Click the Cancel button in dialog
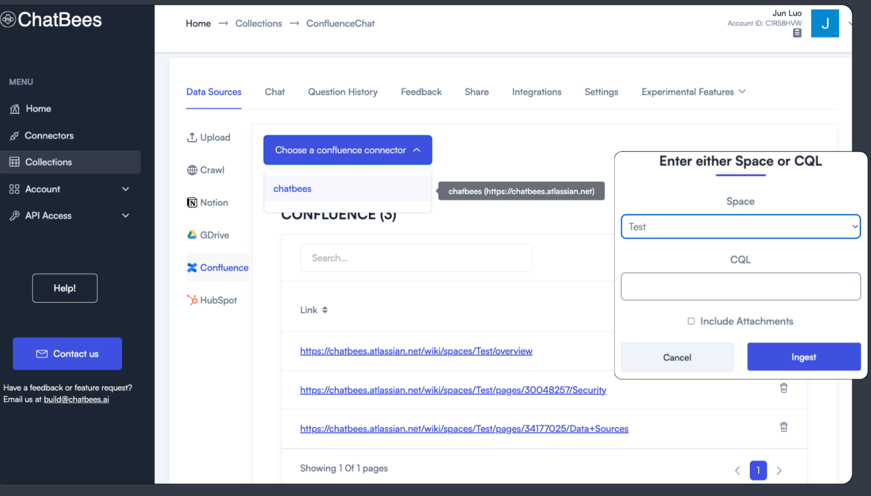The width and height of the screenshot is (871, 496). [x=677, y=357]
